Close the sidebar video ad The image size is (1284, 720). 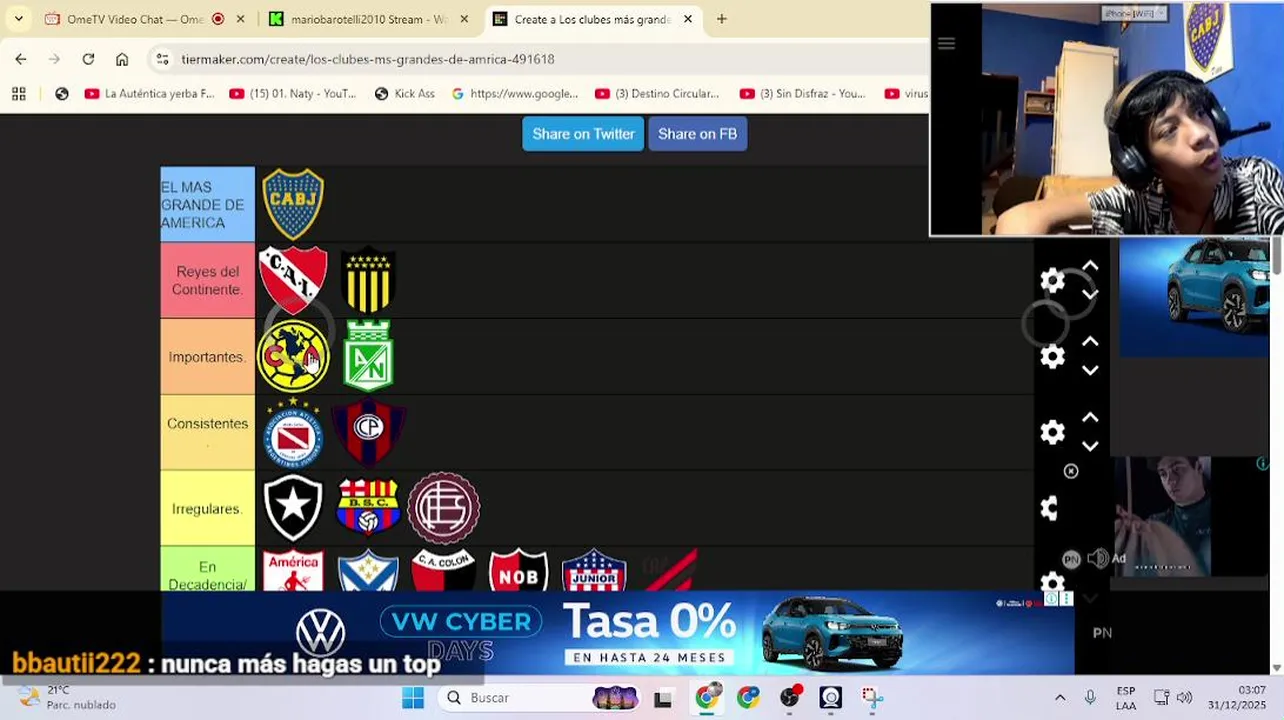pos(1071,471)
